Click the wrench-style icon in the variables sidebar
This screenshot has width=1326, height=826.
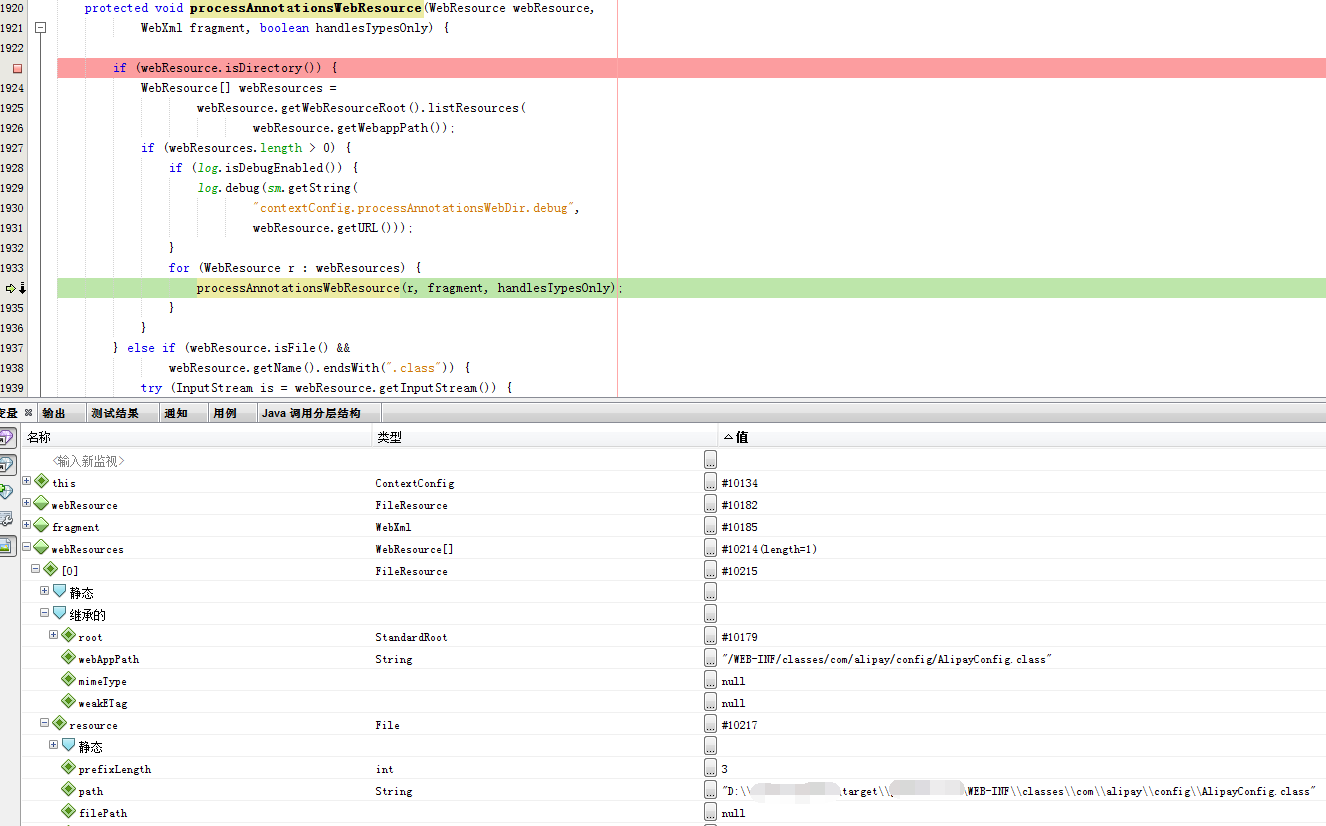click(x=6, y=518)
